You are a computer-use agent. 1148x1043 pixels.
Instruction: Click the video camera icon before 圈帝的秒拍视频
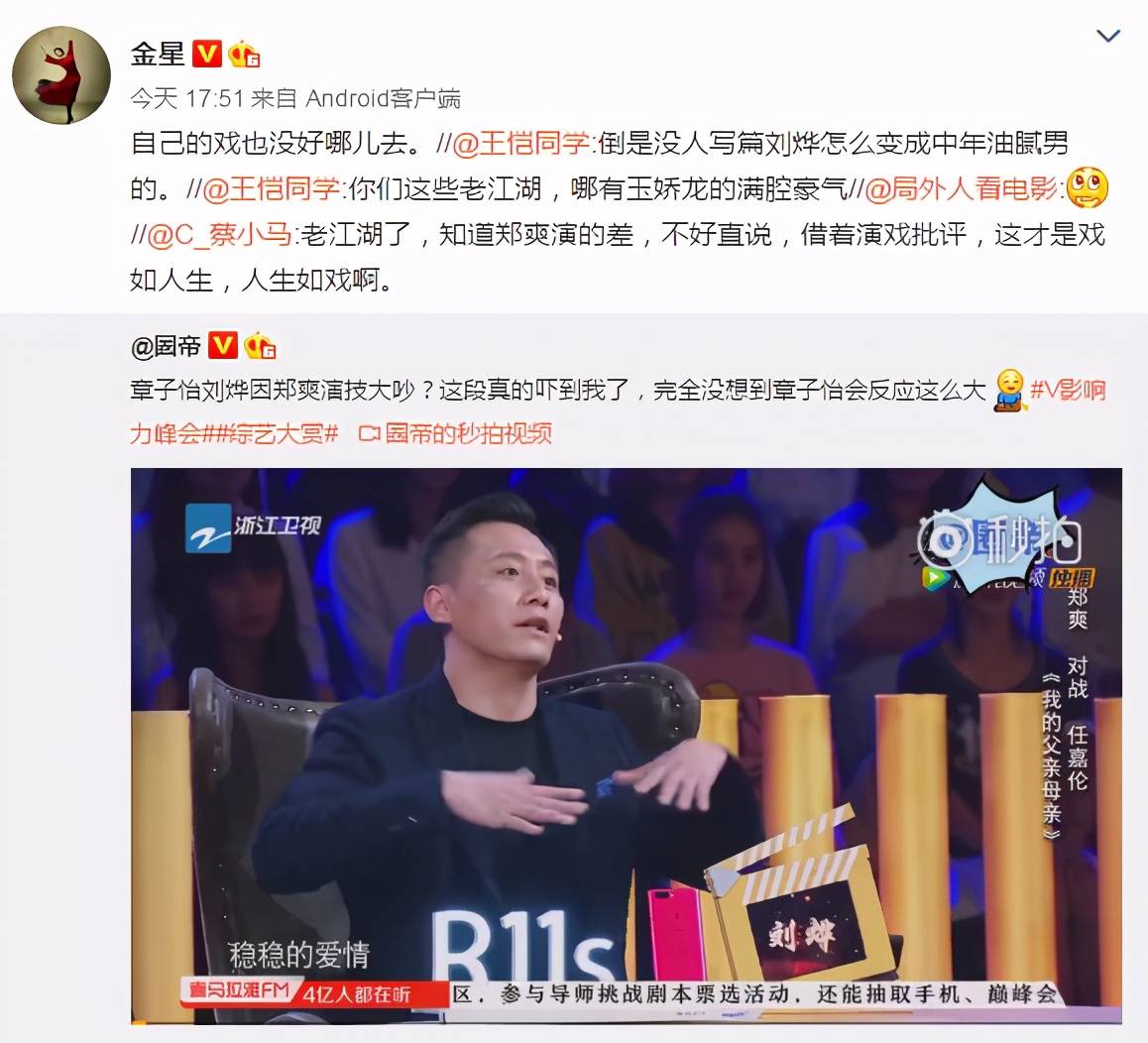coord(369,434)
